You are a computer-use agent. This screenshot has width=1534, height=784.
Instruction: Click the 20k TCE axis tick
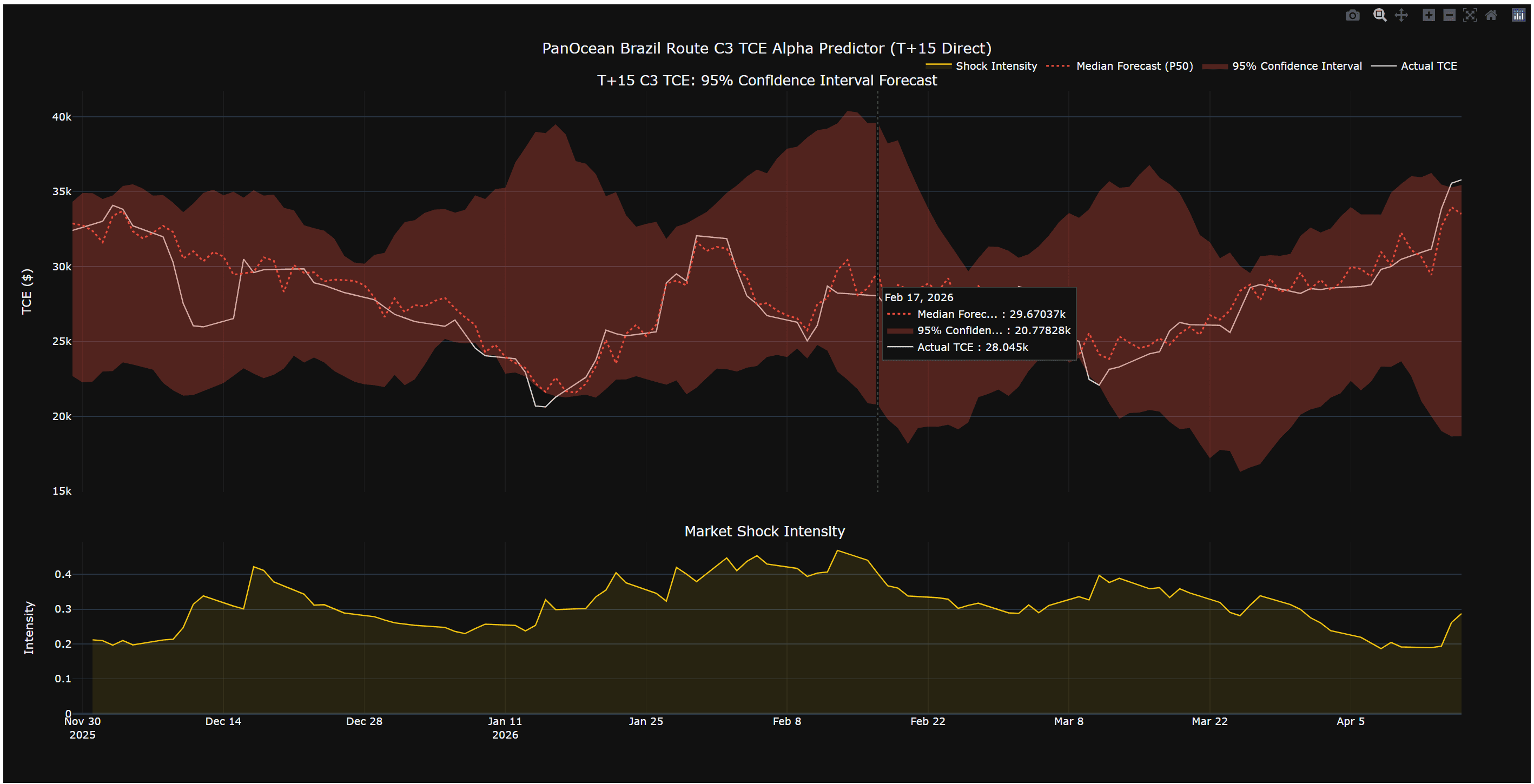[x=62, y=417]
